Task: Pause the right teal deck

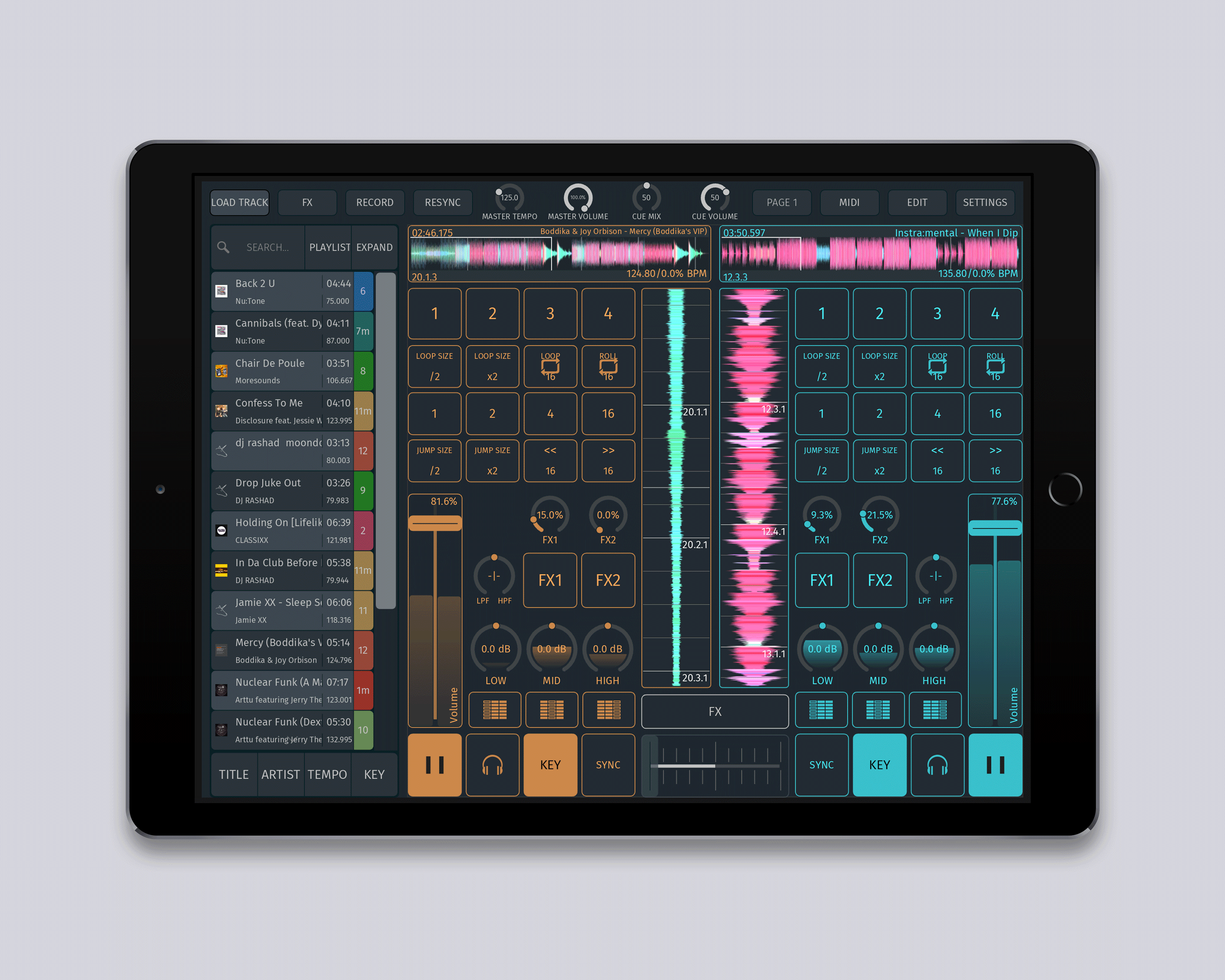Action: tap(995, 765)
